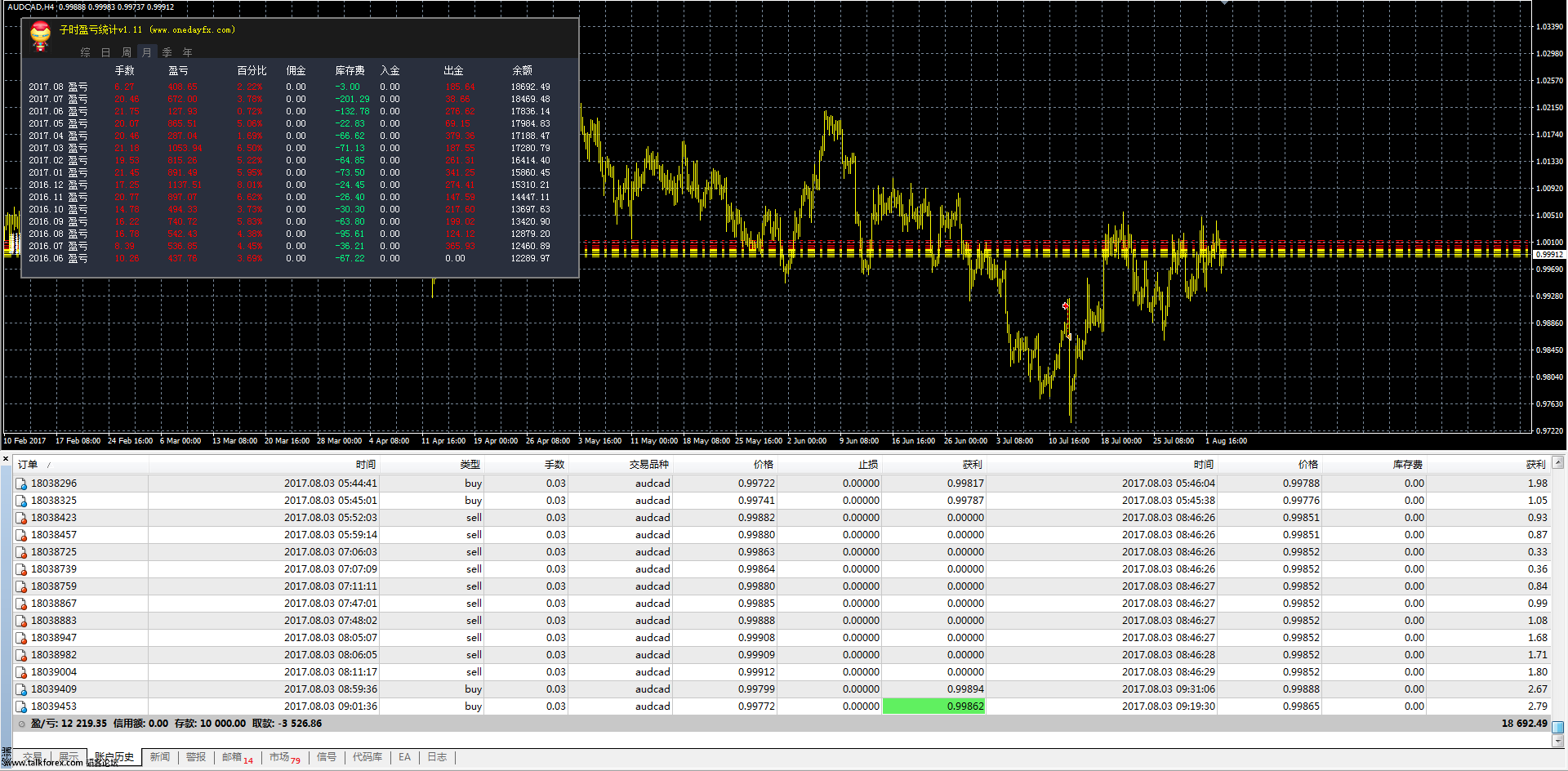Click the 百分比 percentage header in stats panel
1568x771 pixels.
pyautogui.click(x=252, y=71)
